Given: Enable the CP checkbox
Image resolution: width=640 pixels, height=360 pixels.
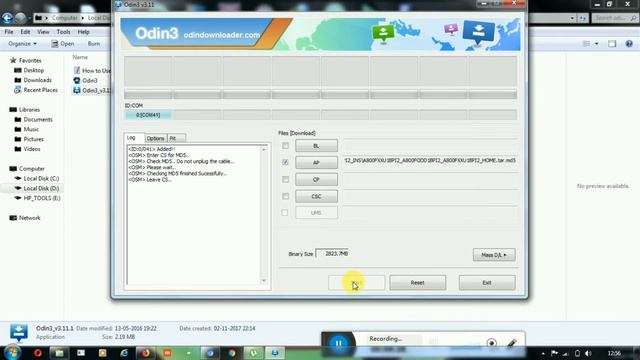Looking at the screenshot, I should 285,180.
